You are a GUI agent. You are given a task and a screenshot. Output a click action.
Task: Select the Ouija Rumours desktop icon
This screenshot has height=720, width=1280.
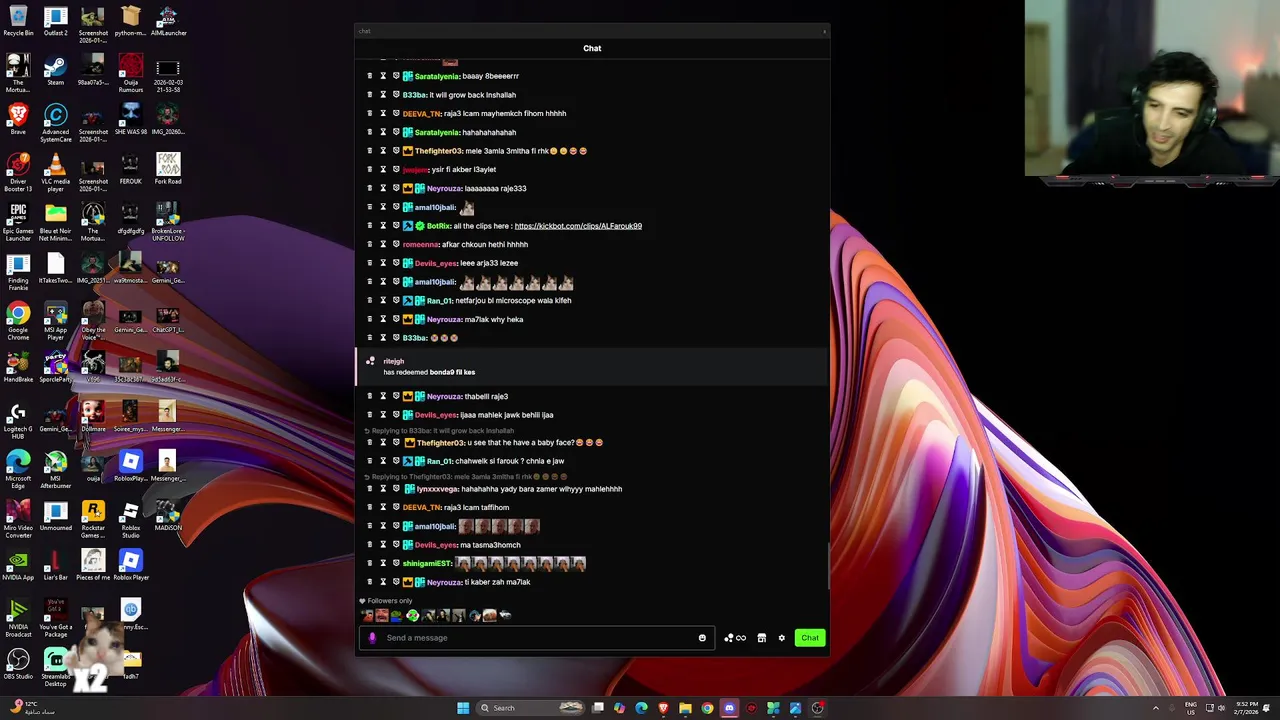pos(130,73)
